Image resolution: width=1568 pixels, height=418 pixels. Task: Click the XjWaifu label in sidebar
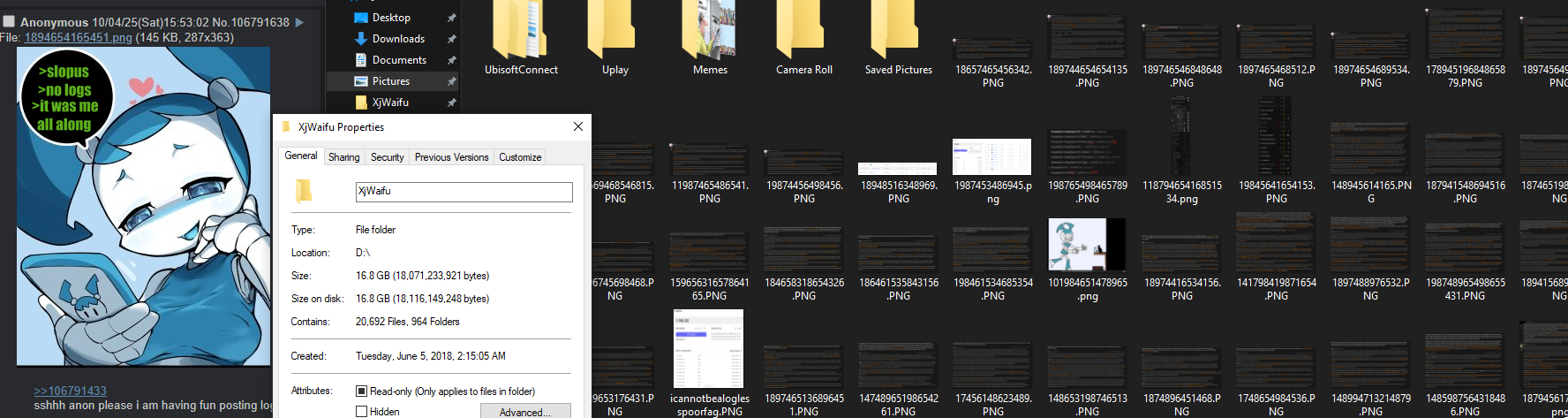click(390, 103)
